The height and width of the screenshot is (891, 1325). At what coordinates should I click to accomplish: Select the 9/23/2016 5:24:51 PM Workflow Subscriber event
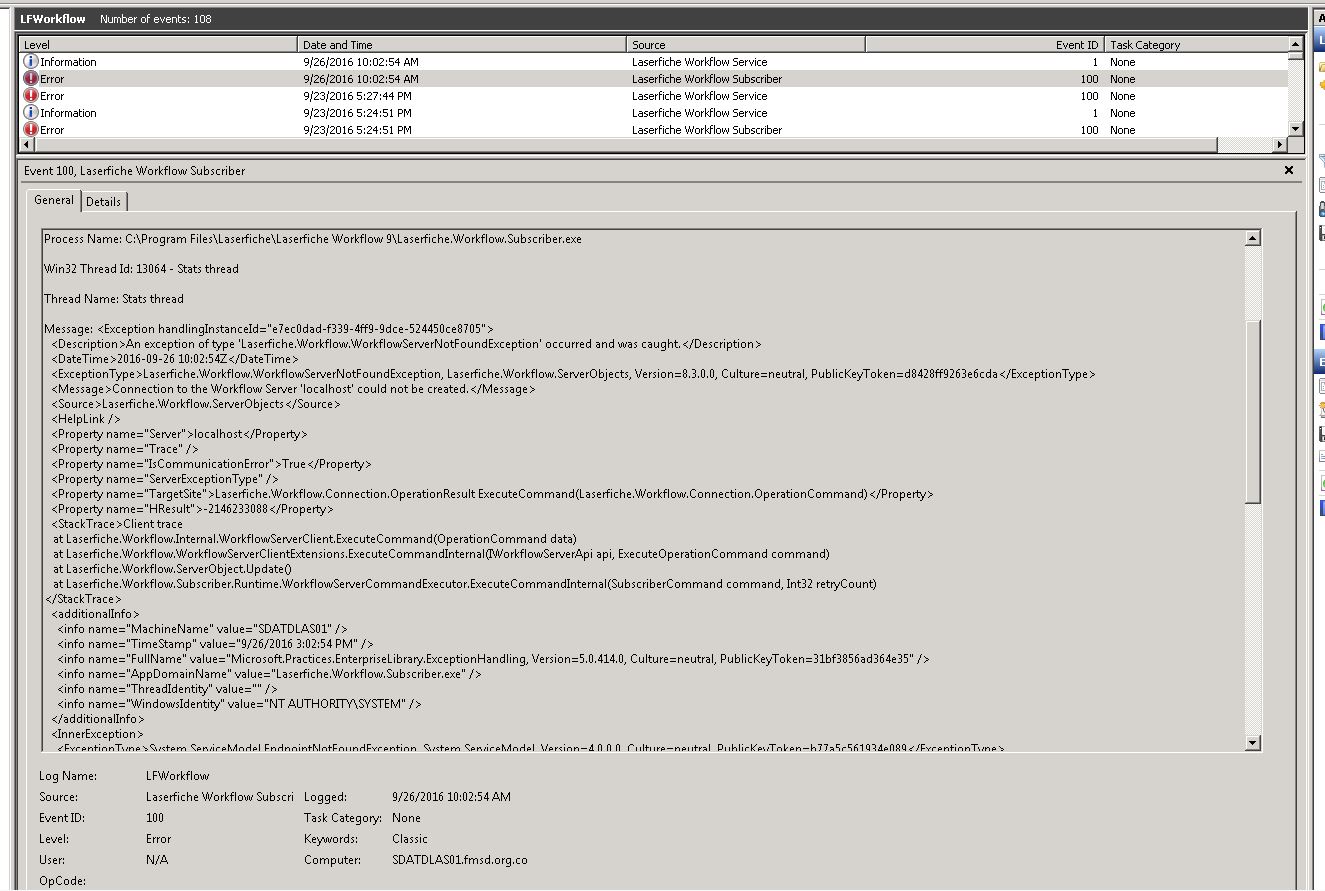pos(653,130)
